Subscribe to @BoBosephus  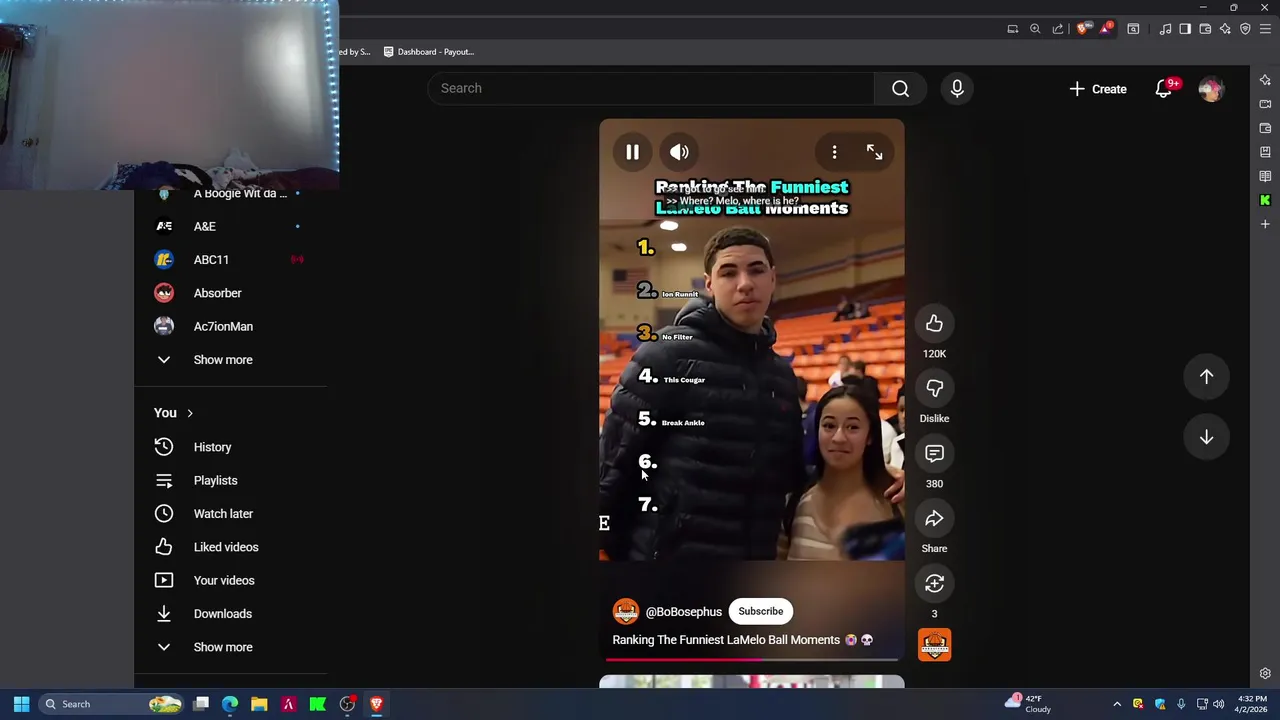tap(760, 611)
